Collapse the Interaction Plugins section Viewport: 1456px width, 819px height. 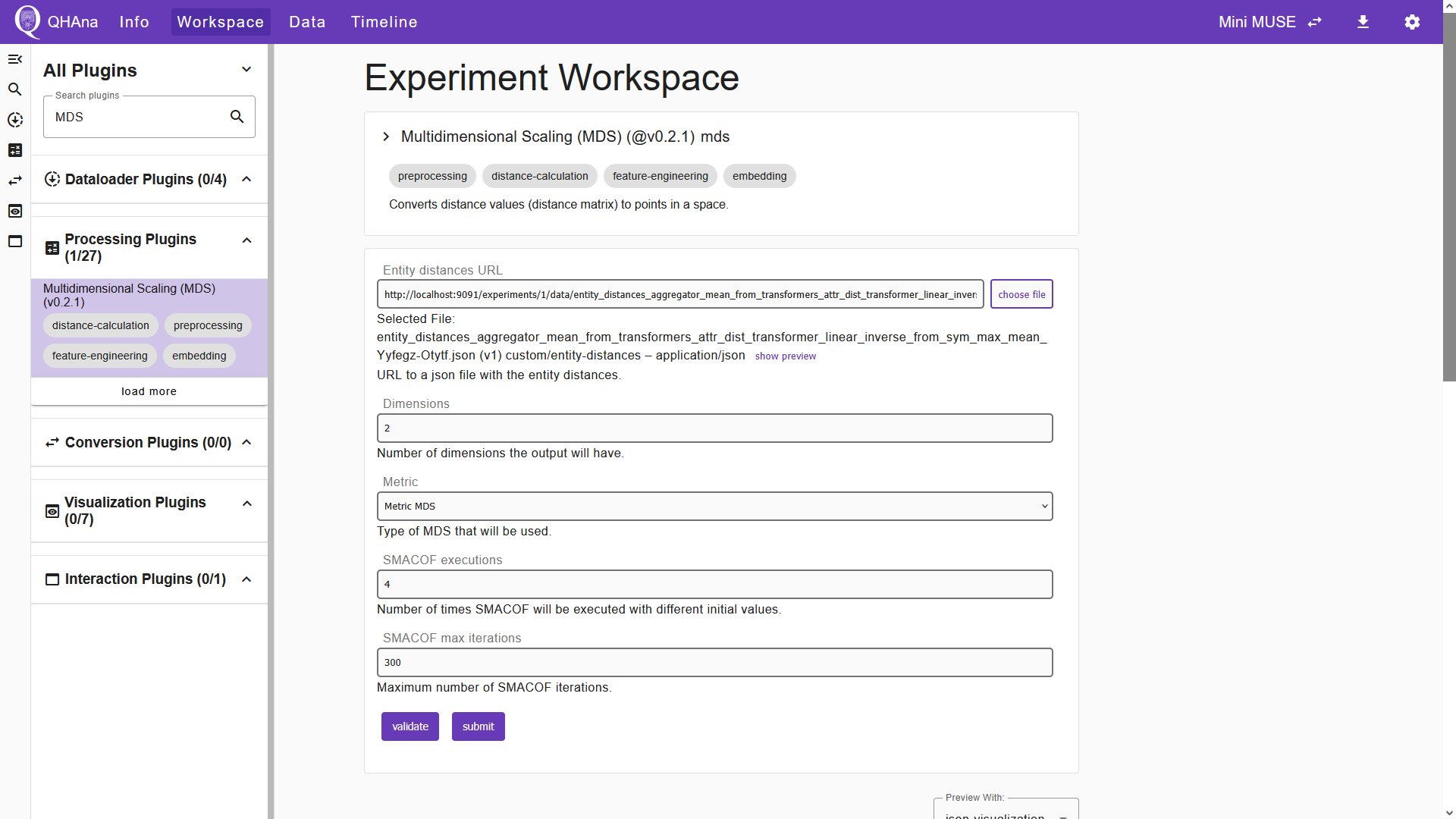[246, 579]
